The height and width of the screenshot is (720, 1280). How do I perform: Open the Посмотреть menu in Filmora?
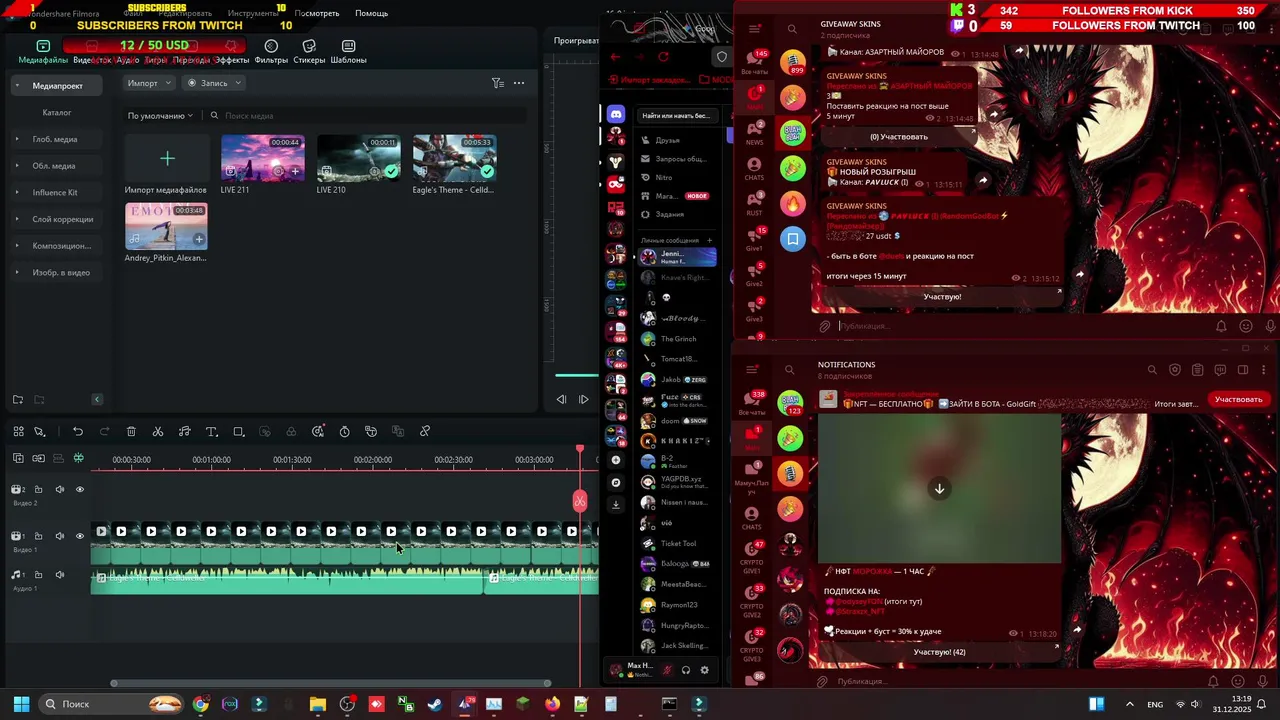tap(317, 13)
